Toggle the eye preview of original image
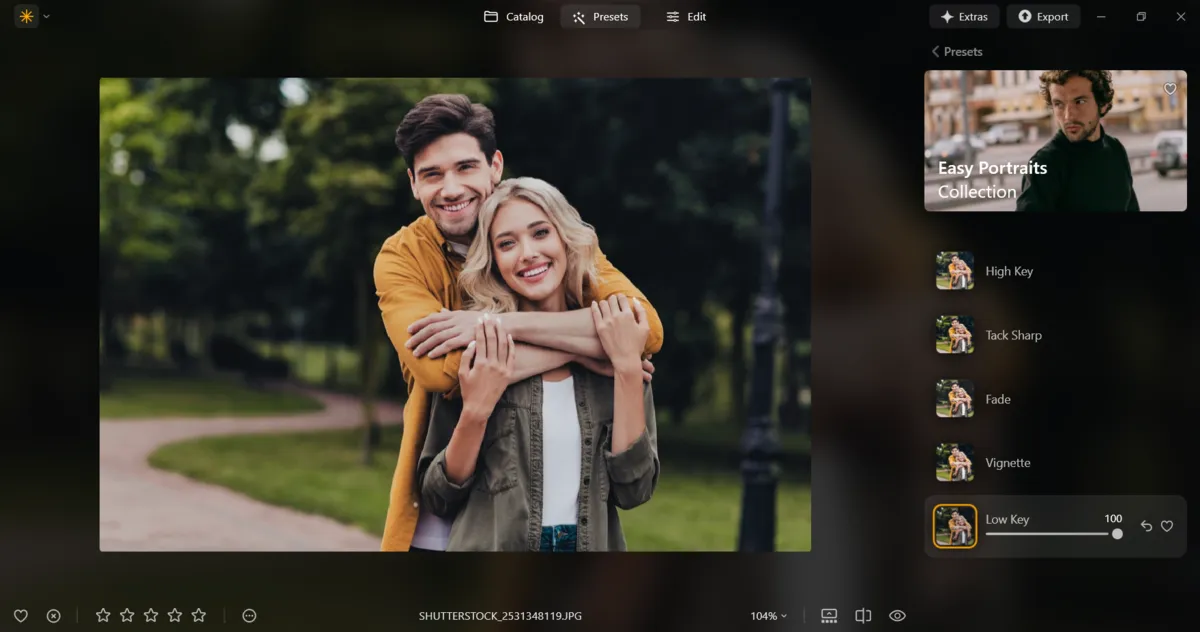The height and width of the screenshot is (632, 1200). [x=897, y=616]
